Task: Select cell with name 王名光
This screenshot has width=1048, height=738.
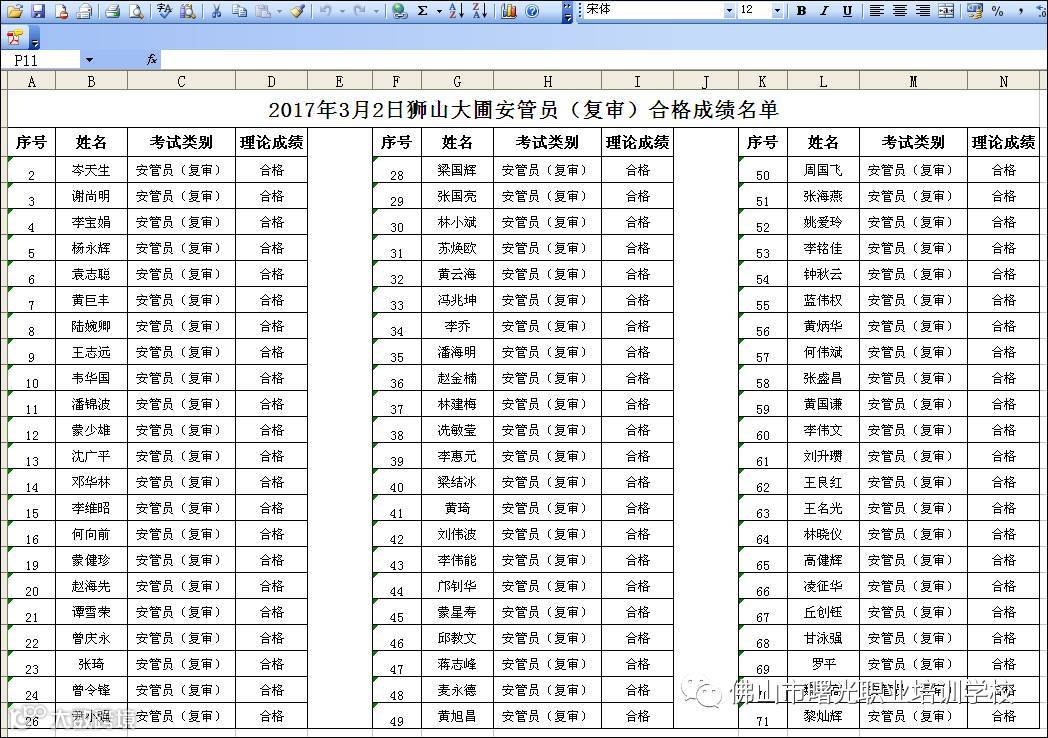Action: (823, 508)
